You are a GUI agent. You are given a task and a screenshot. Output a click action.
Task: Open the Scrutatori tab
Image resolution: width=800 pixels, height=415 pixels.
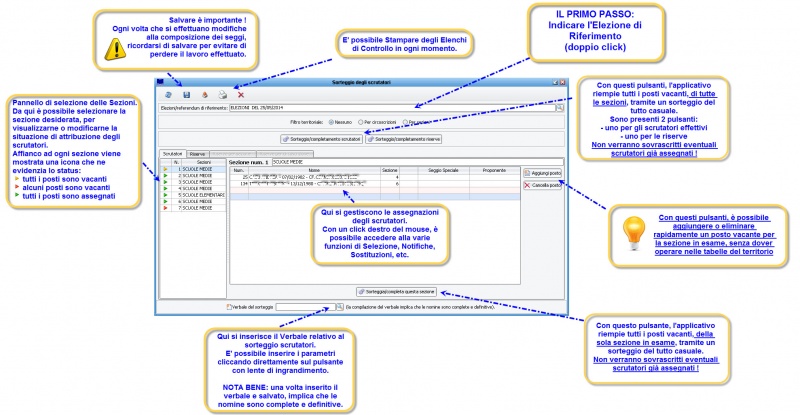pyautogui.click(x=172, y=154)
